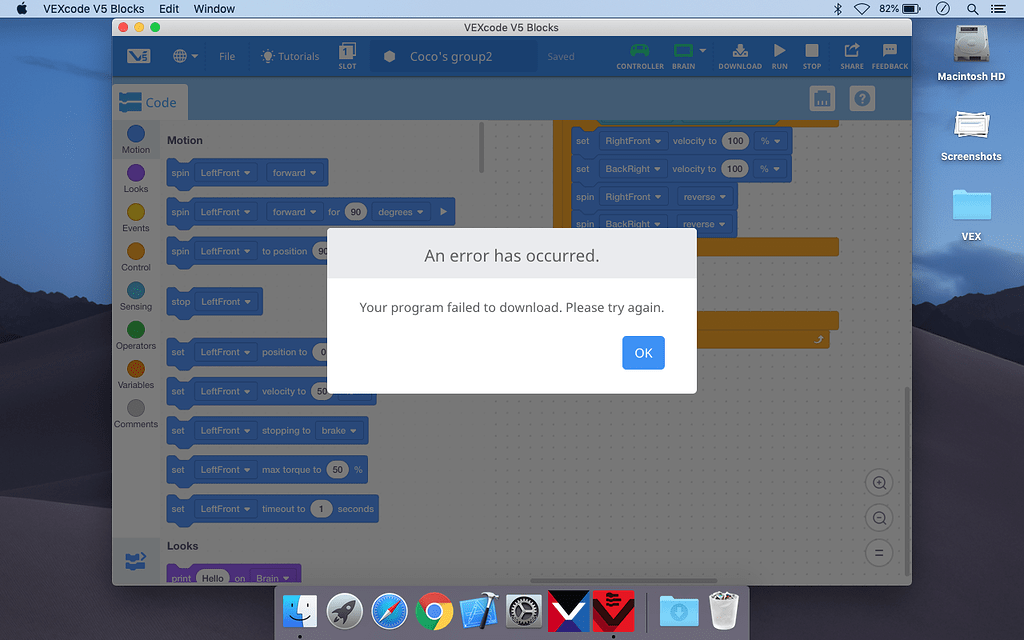Click the Download icon in toolbar
The height and width of the screenshot is (640, 1024).
740,52
